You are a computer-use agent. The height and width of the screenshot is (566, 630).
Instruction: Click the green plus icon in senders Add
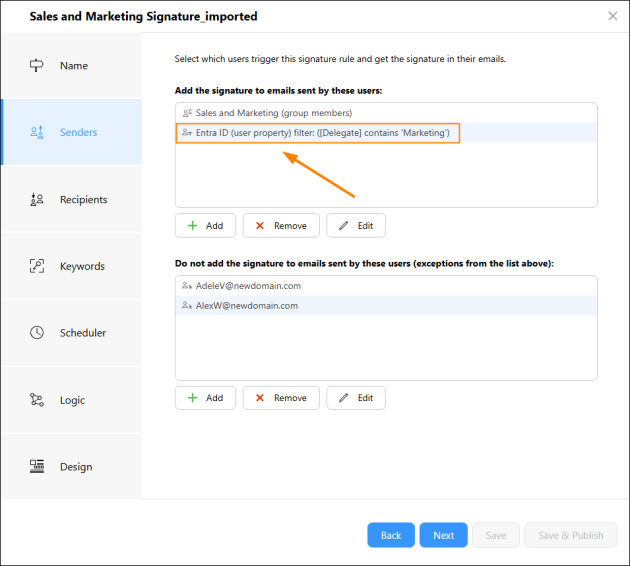pyautogui.click(x=192, y=226)
